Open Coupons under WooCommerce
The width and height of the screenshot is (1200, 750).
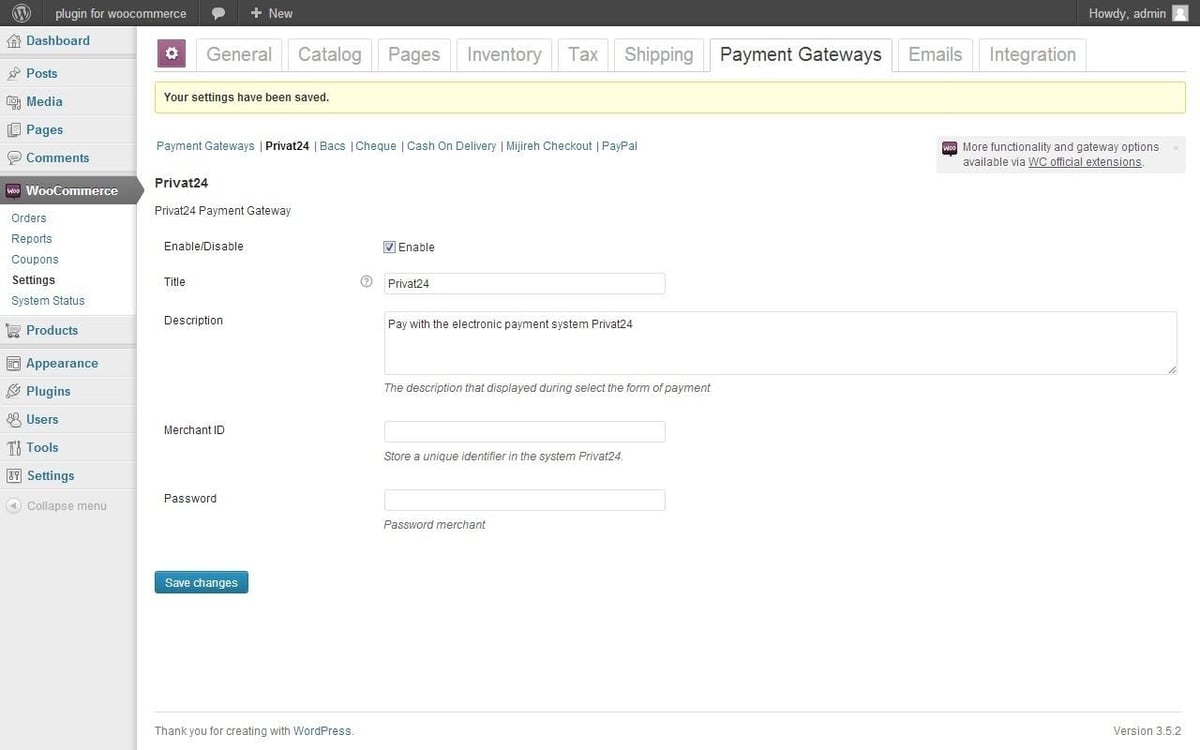click(x=35, y=259)
